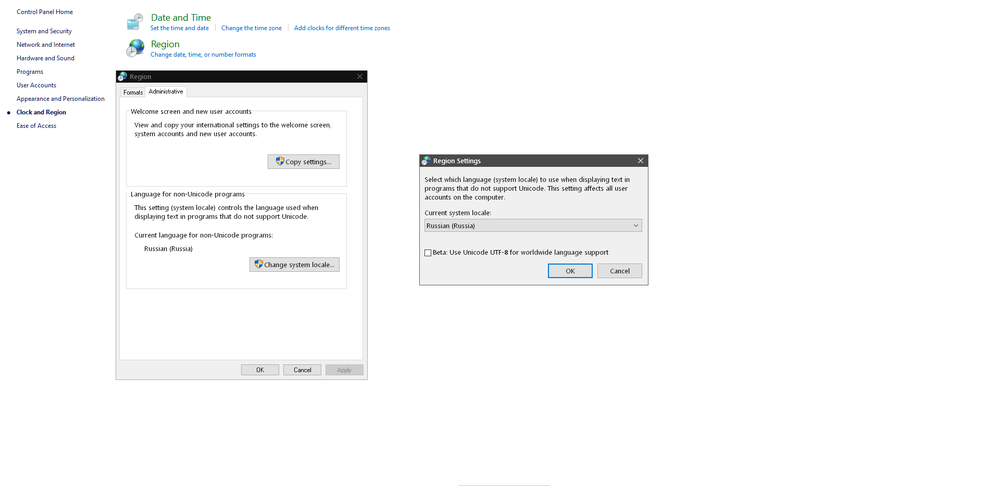Click the greyed Apply button in Region dialog
1000x486 pixels.
[x=344, y=370]
